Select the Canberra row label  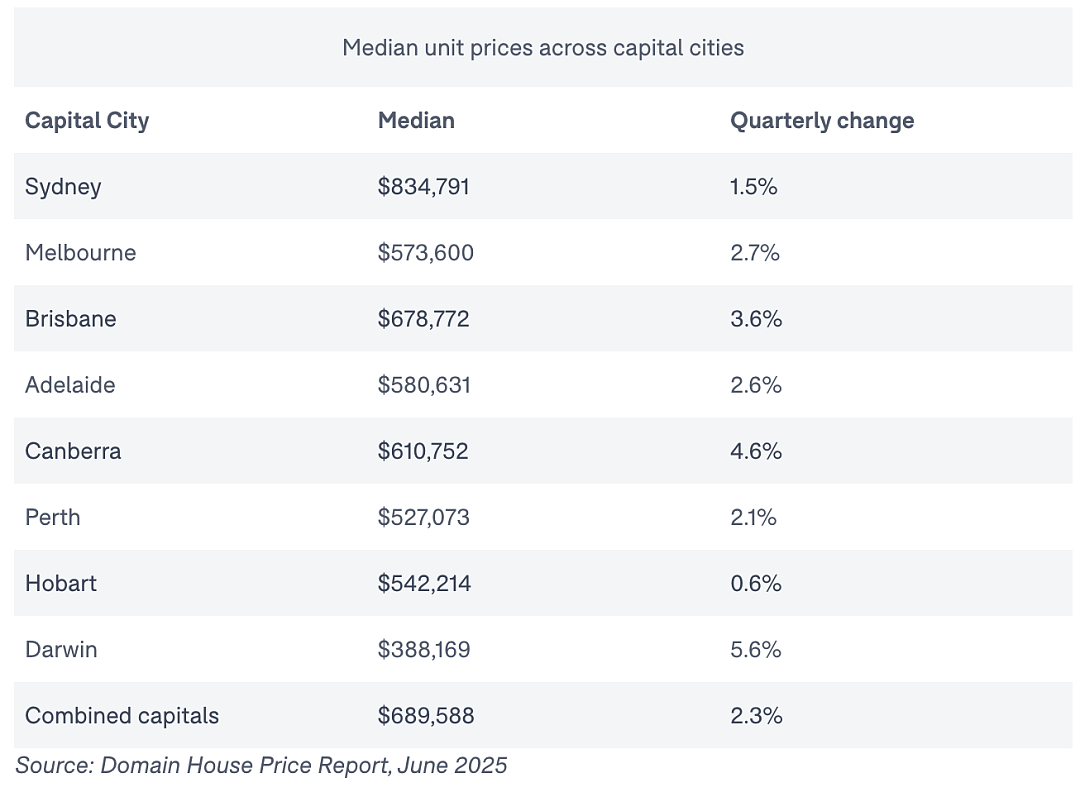[73, 451]
